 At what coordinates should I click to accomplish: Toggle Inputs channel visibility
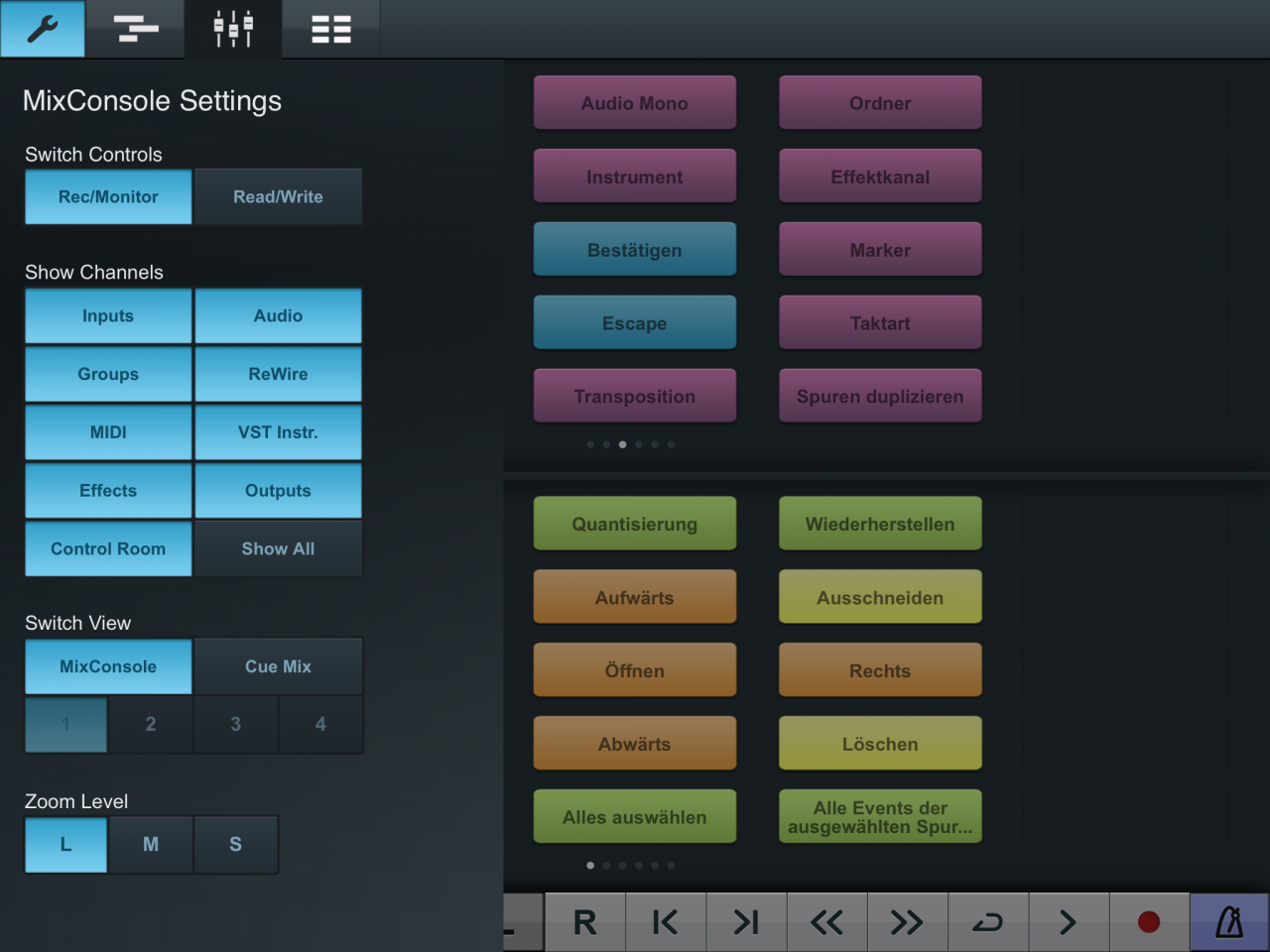[108, 315]
